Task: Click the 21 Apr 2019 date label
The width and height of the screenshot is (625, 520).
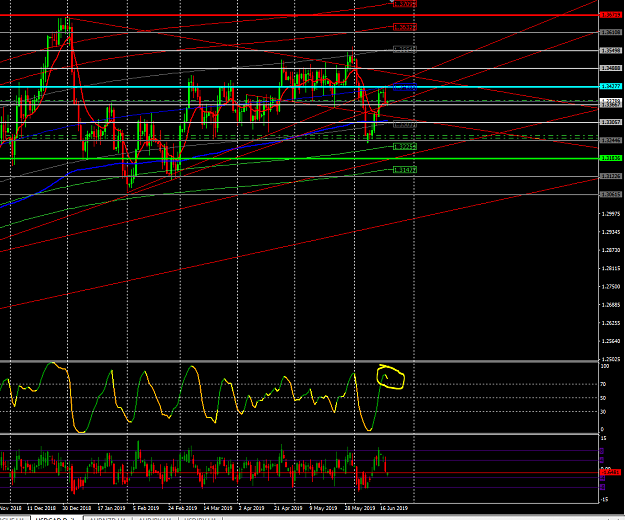Action: tap(288, 508)
